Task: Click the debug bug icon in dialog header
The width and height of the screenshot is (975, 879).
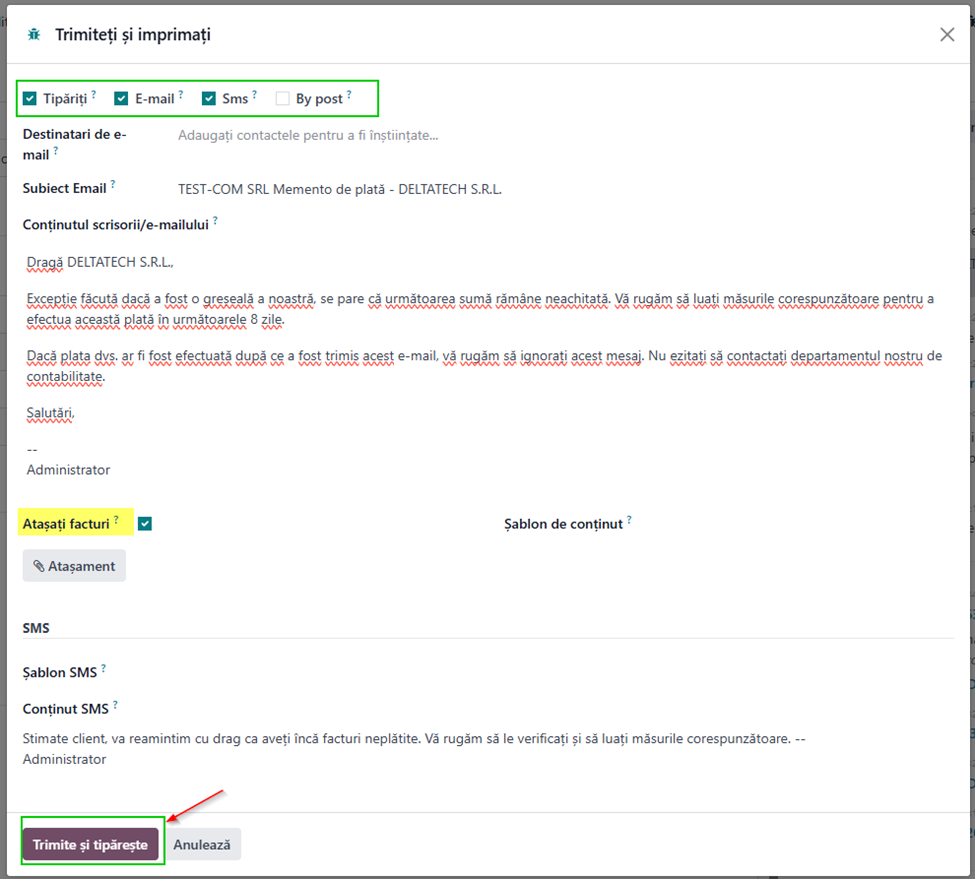Action: coord(34,35)
